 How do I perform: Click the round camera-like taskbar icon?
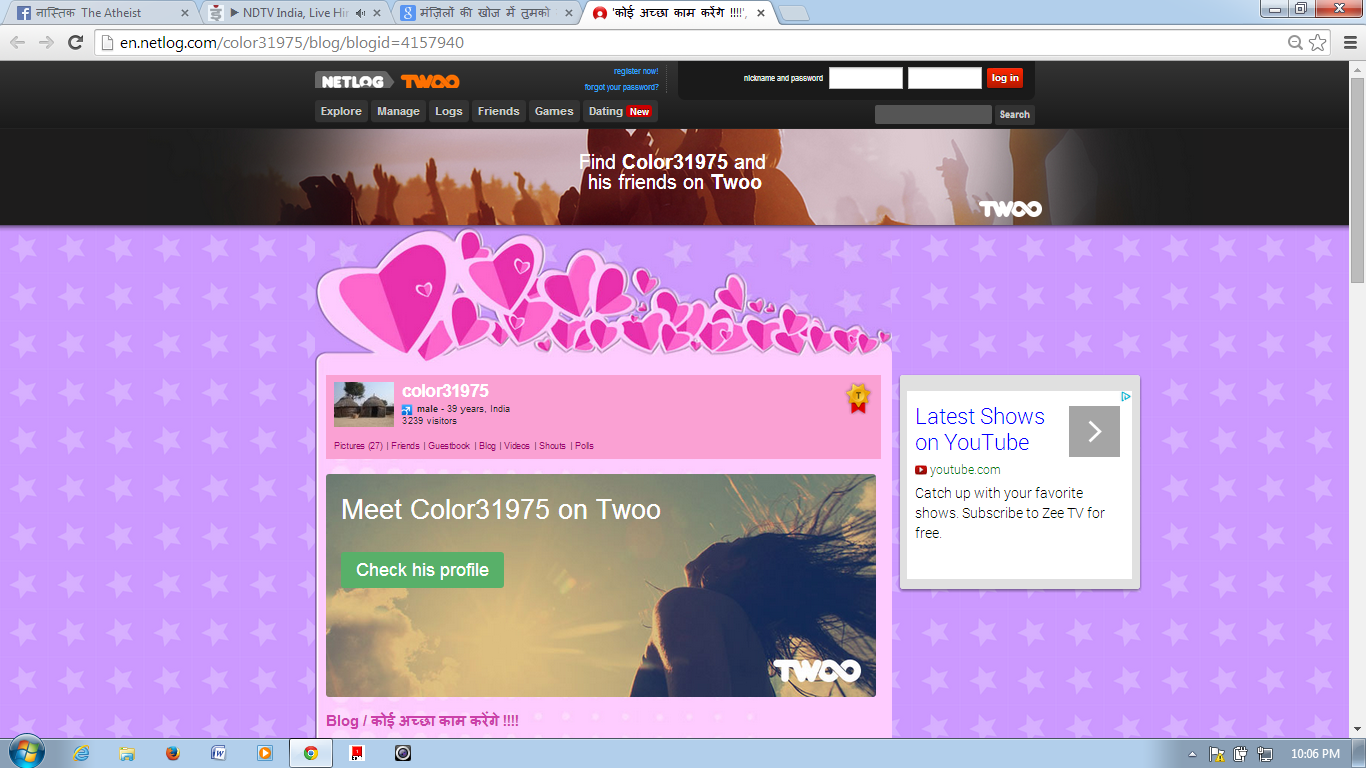pyautogui.click(x=403, y=753)
